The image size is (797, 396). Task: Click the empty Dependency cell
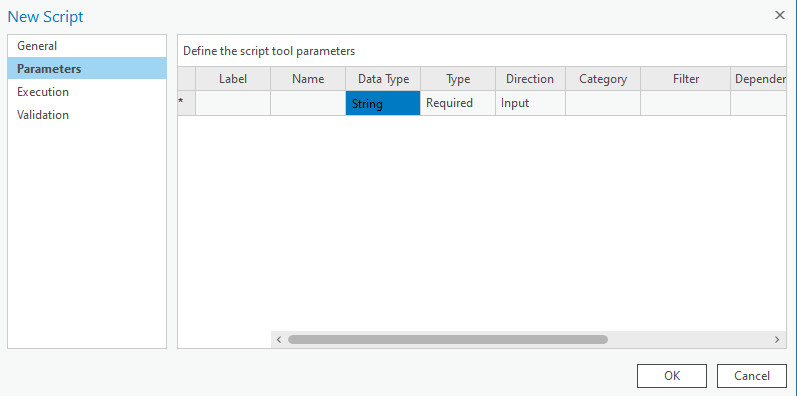[x=758, y=103]
